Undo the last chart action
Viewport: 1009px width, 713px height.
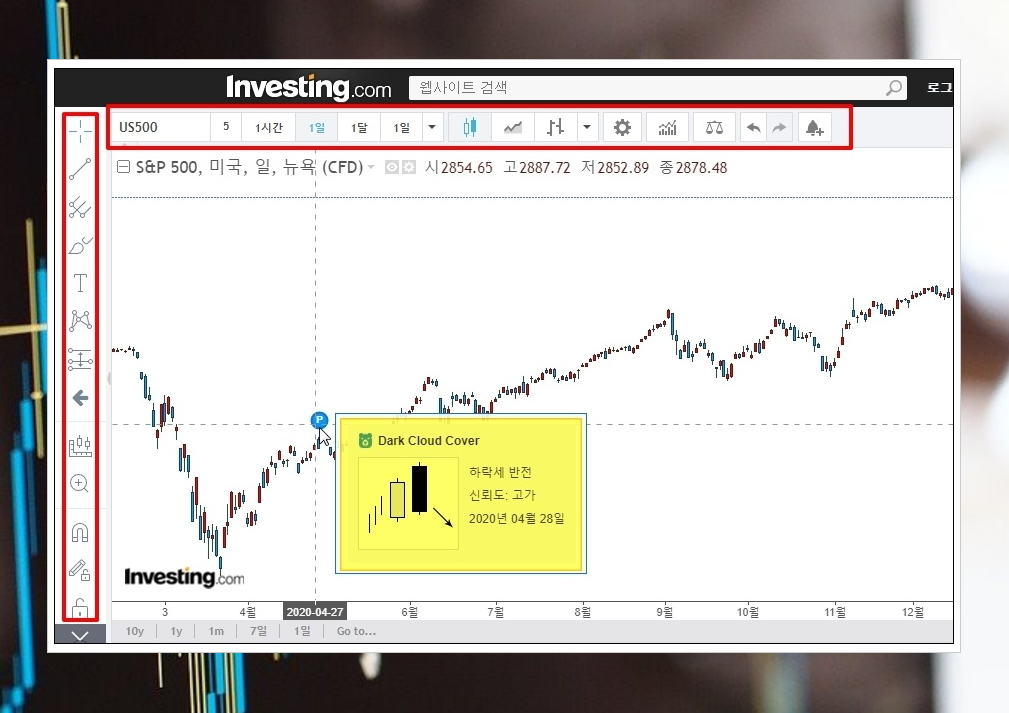[754, 127]
